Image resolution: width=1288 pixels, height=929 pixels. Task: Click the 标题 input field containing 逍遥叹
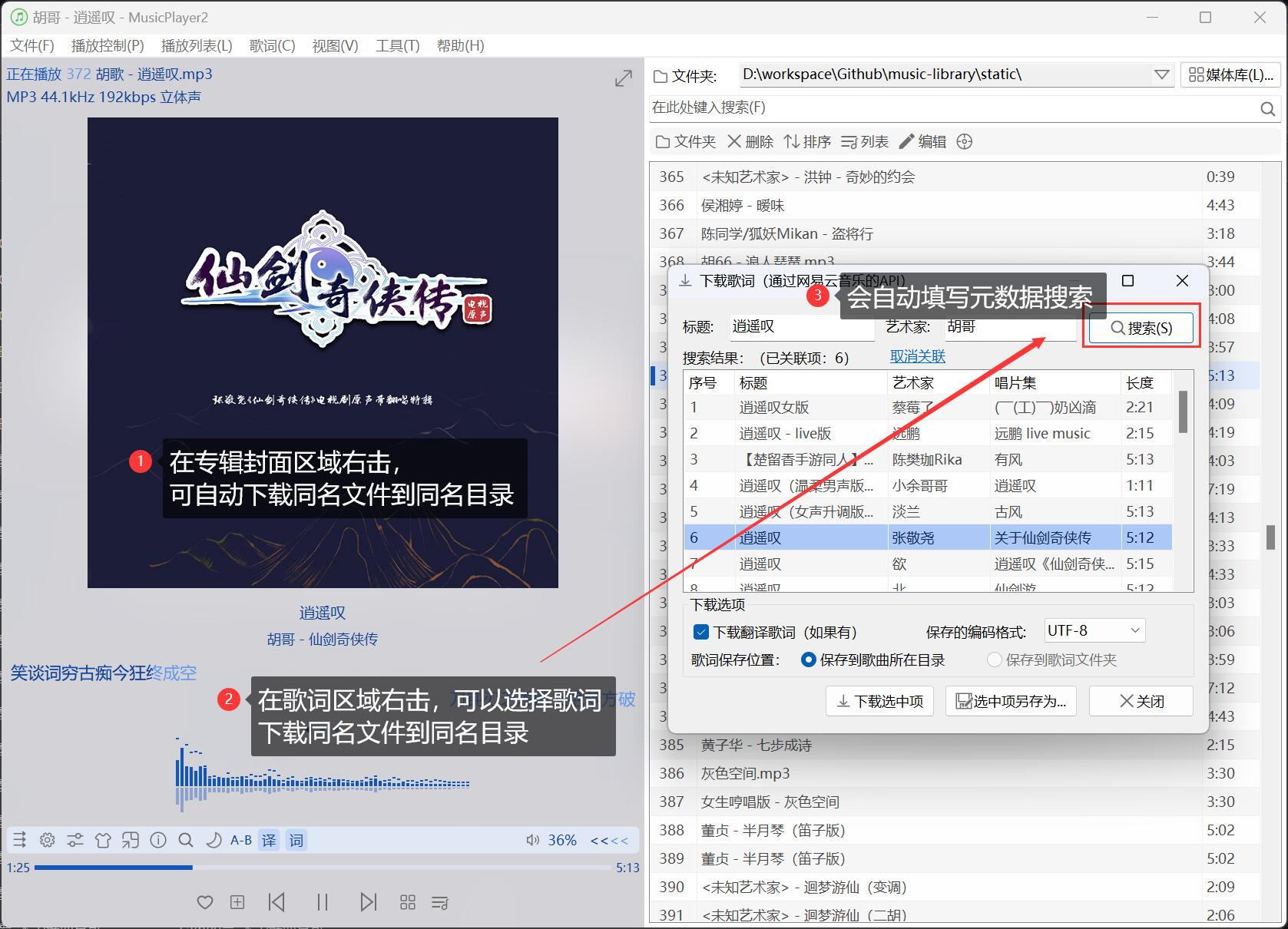802,326
